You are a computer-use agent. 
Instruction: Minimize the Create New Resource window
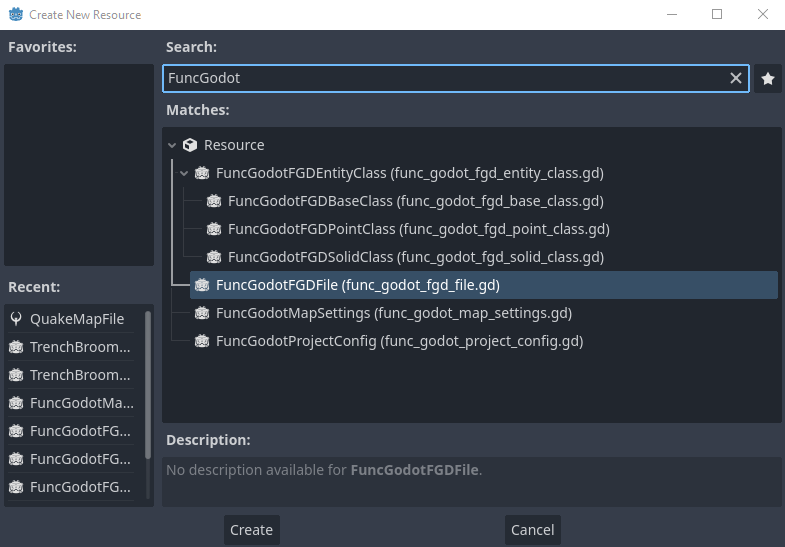(x=672, y=15)
